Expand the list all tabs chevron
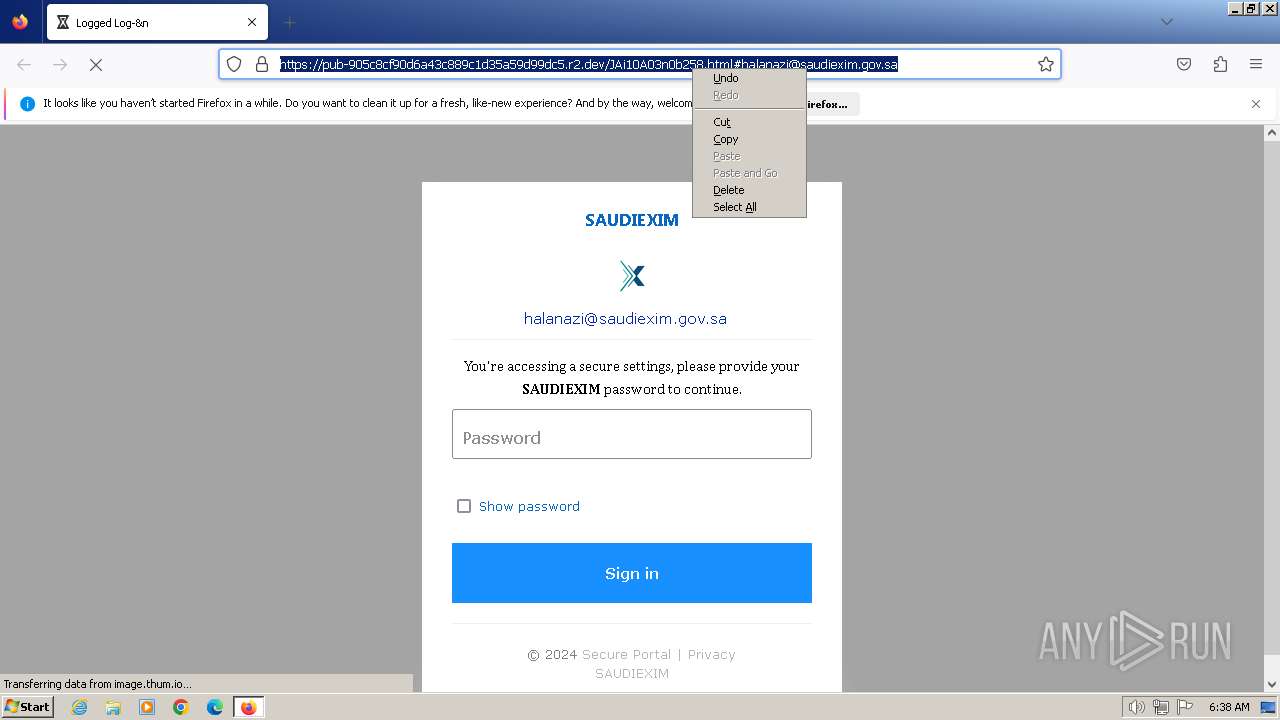Viewport: 1280px width, 720px height. [1166, 22]
